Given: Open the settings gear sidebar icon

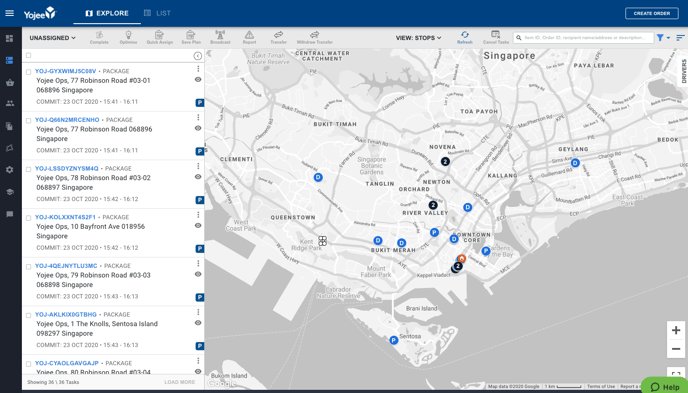Looking at the screenshot, I should click(10, 170).
